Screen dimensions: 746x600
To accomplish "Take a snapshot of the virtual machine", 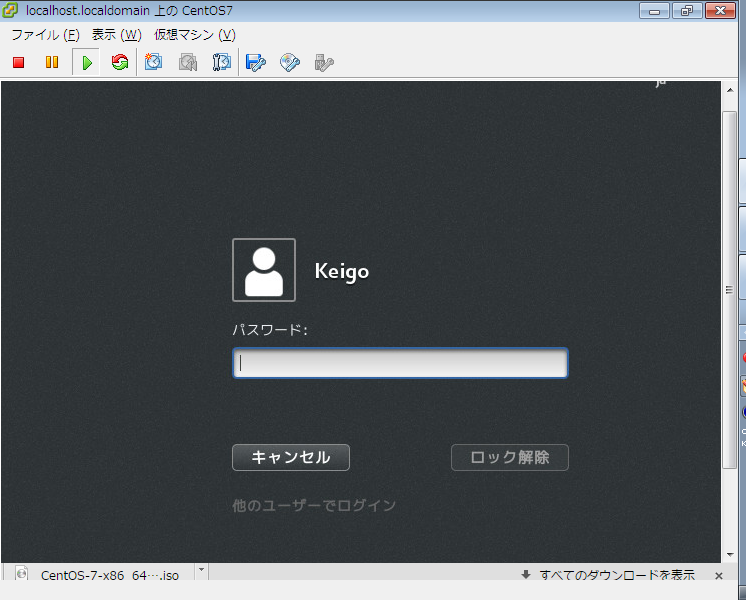I will click(153, 62).
